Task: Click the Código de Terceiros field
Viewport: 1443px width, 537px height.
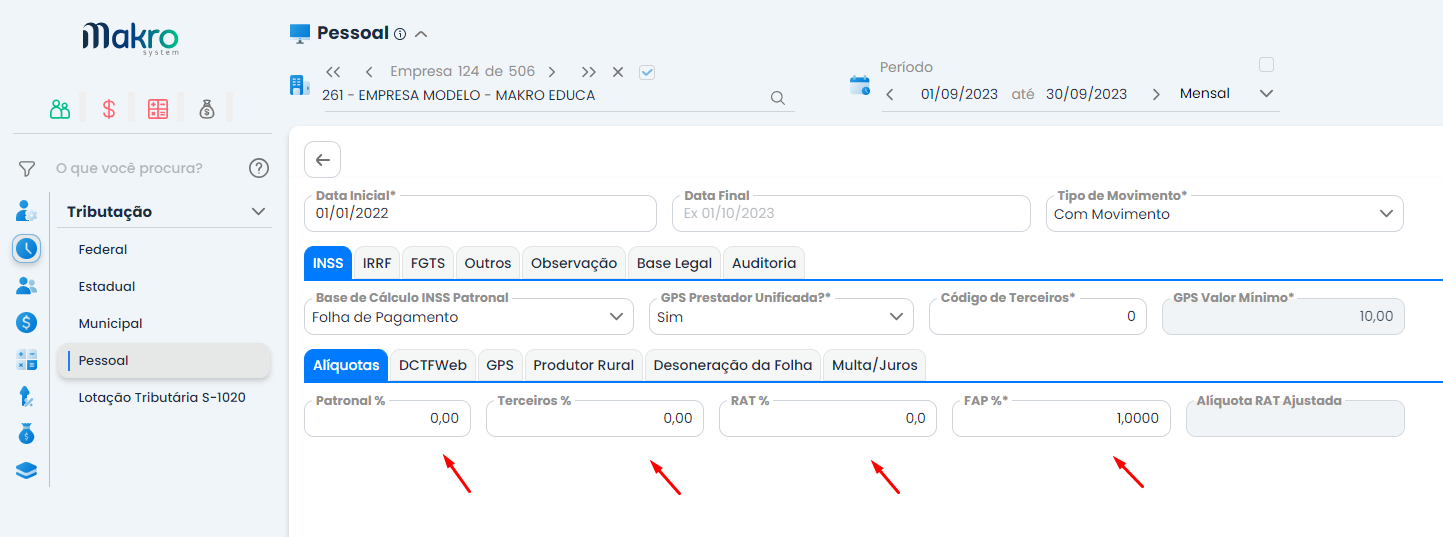Action: pyautogui.click(x=1037, y=317)
